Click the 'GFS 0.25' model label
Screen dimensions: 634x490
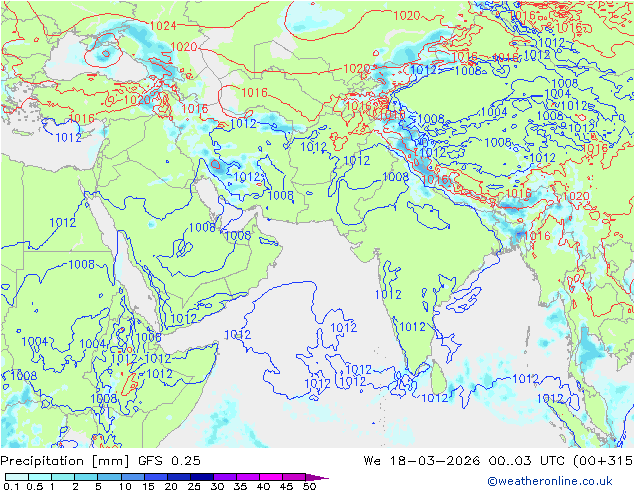click(169, 461)
